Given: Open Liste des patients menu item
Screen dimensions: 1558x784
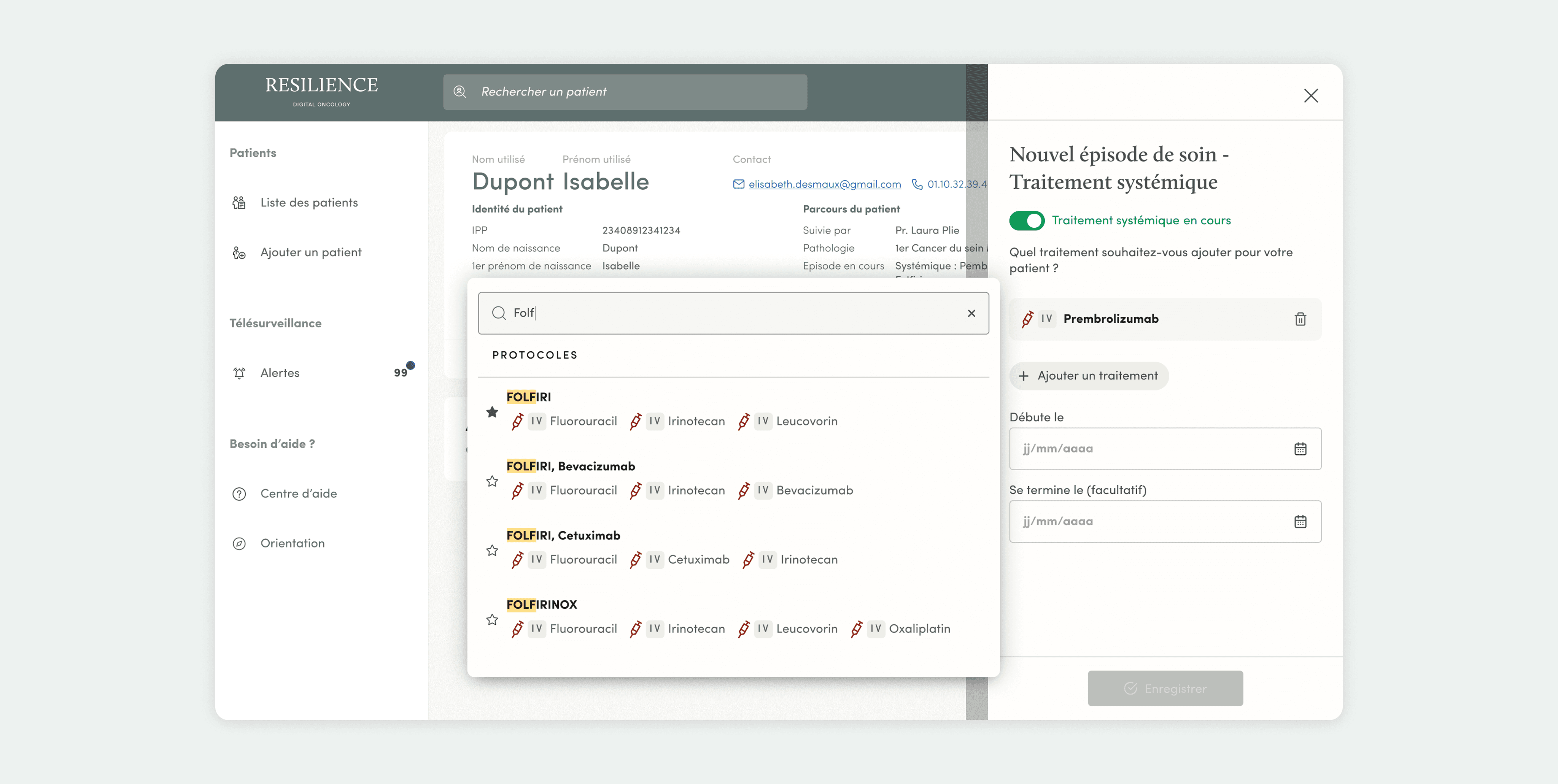Looking at the screenshot, I should point(308,203).
